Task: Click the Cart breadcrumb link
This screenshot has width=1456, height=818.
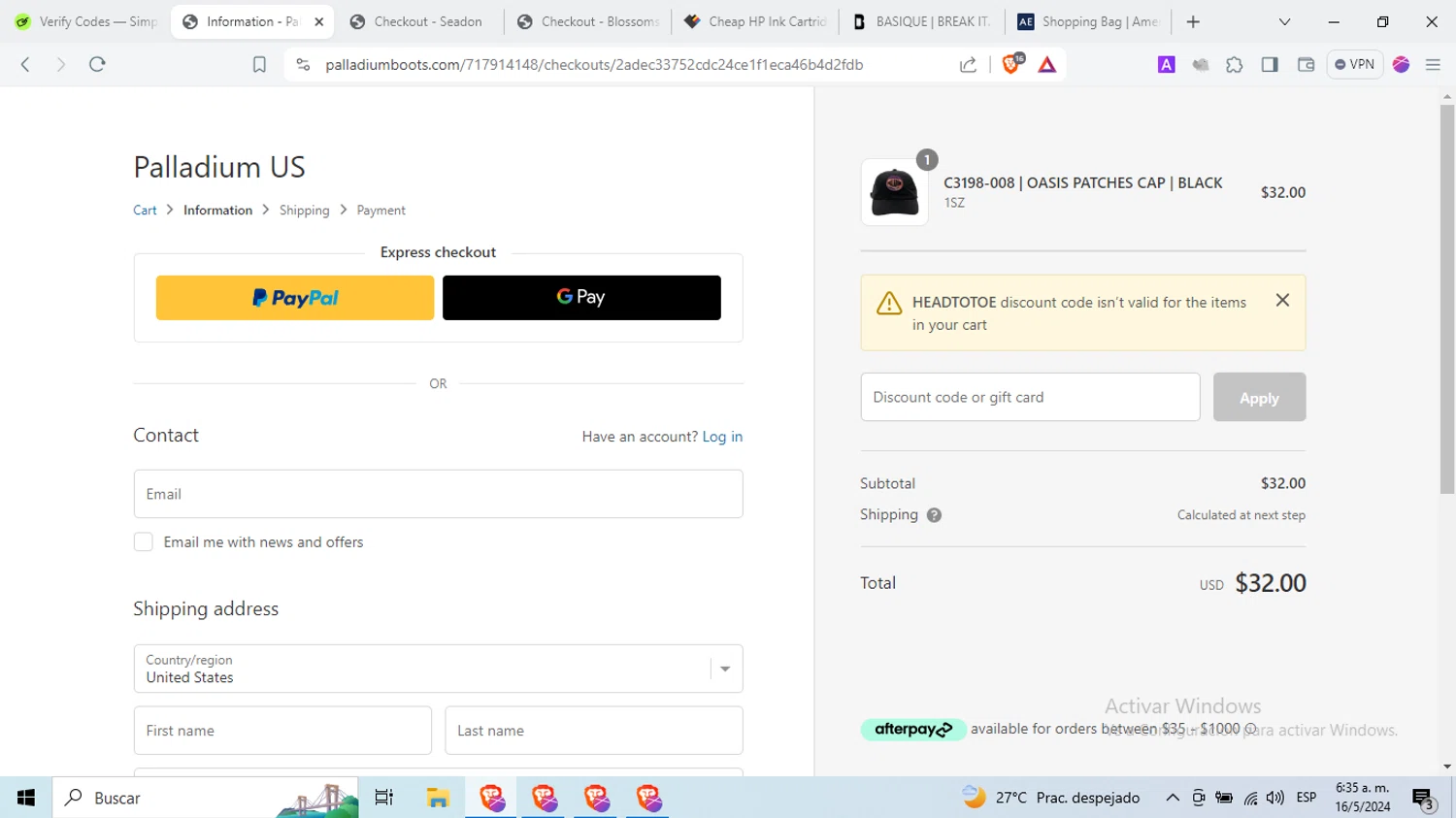Action: [145, 211]
